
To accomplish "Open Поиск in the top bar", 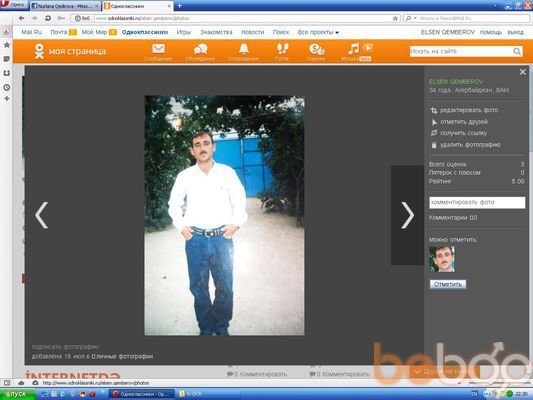I will pyautogui.click(x=281, y=32).
